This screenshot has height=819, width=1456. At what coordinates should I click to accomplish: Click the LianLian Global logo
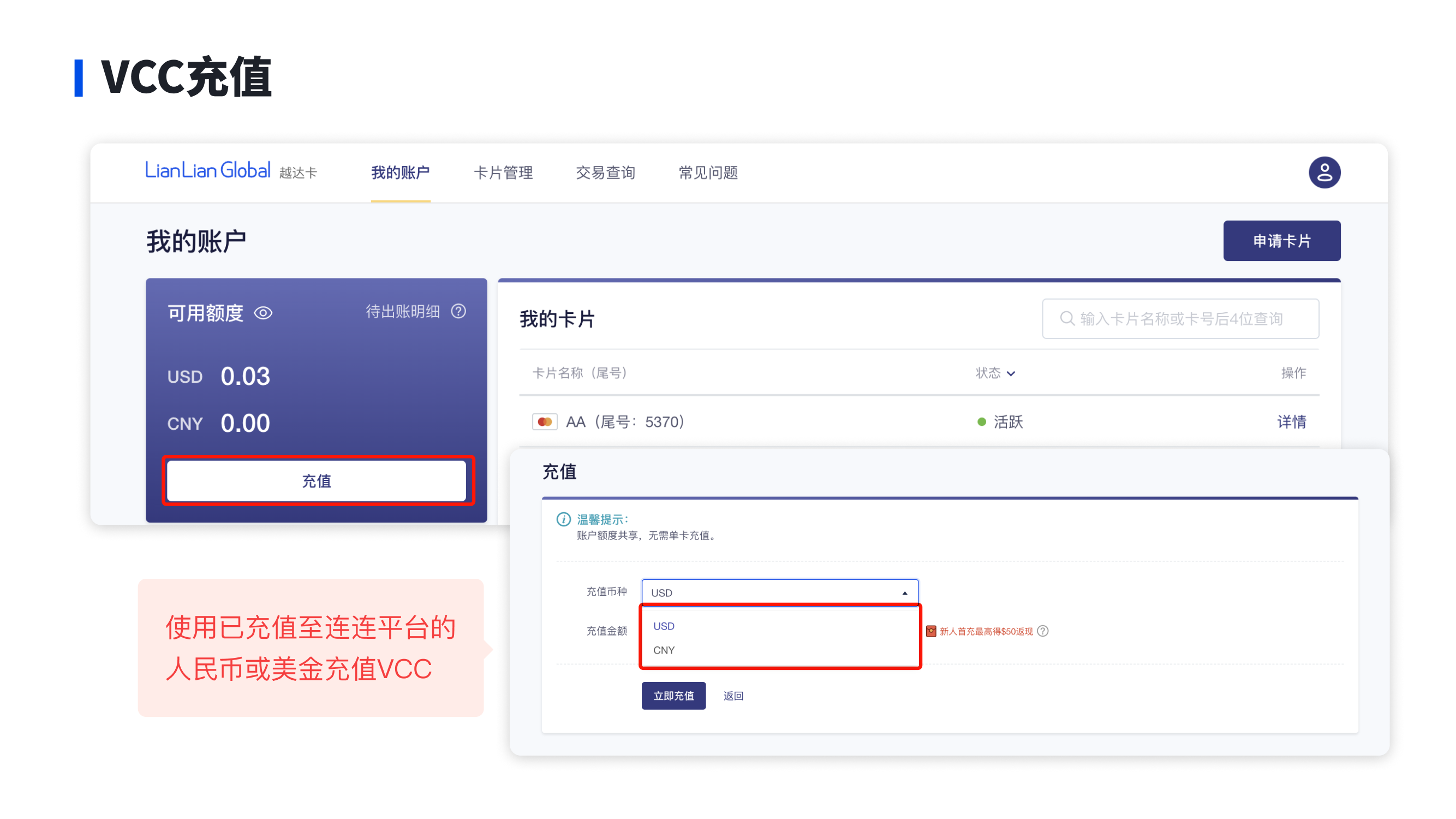point(207,170)
